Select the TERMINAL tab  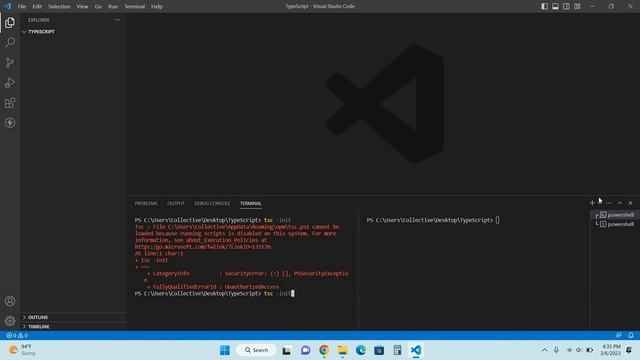[251, 203]
